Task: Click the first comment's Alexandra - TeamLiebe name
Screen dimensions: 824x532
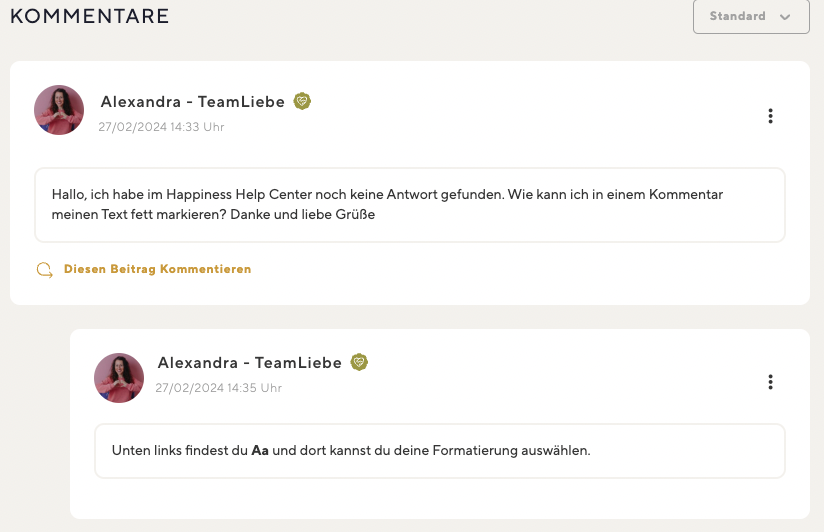Action: pos(192,101)
